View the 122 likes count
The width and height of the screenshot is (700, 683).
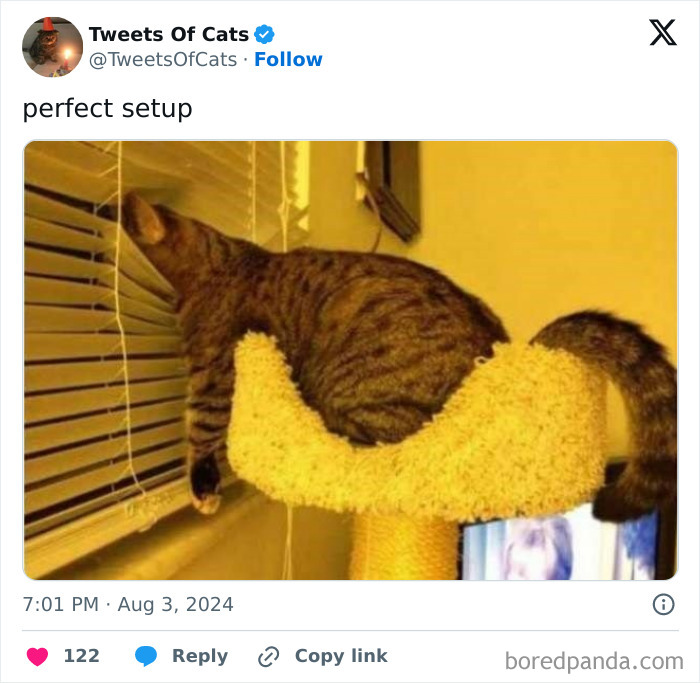[81, 656]
